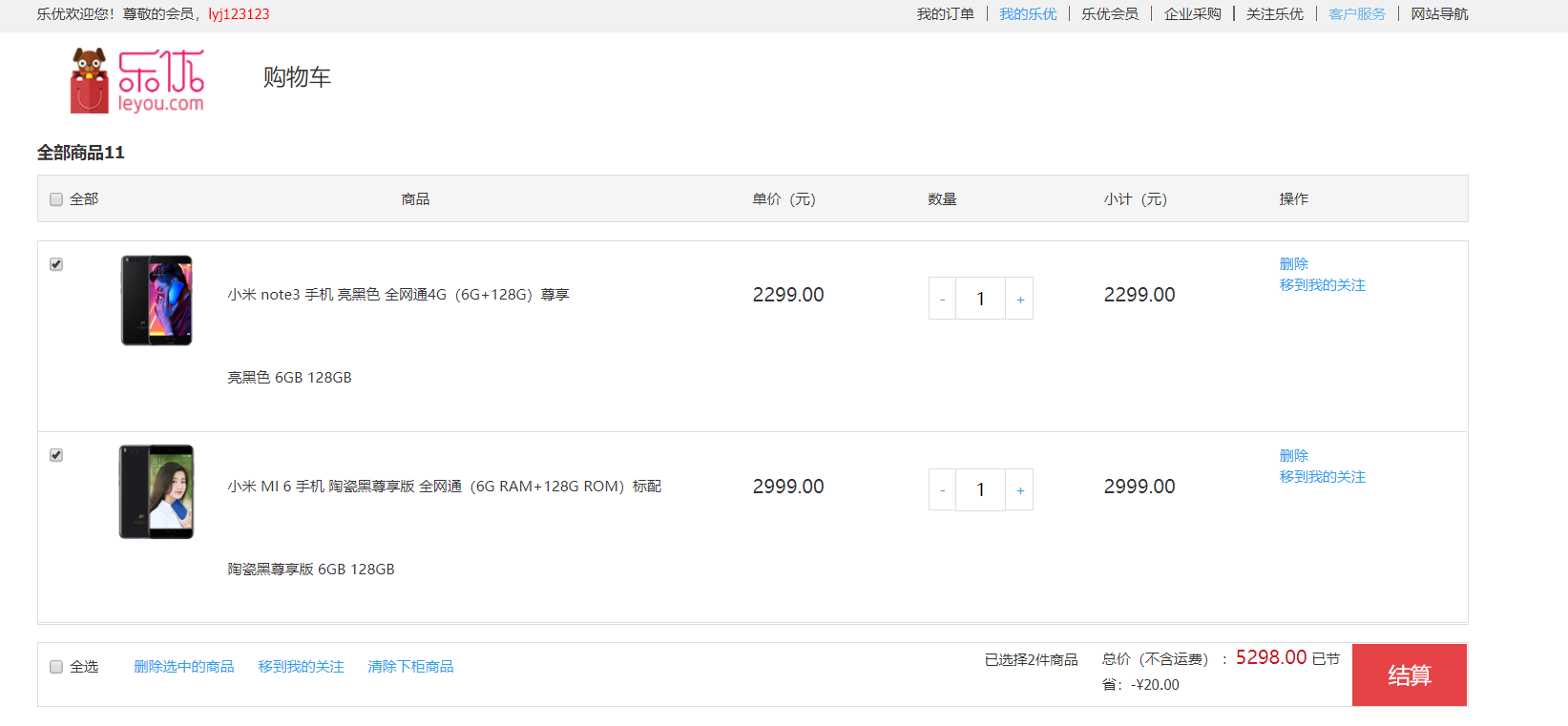Click 删除选中的商品 link
The image size is (1568, 726).
click(x=184, y=667)
